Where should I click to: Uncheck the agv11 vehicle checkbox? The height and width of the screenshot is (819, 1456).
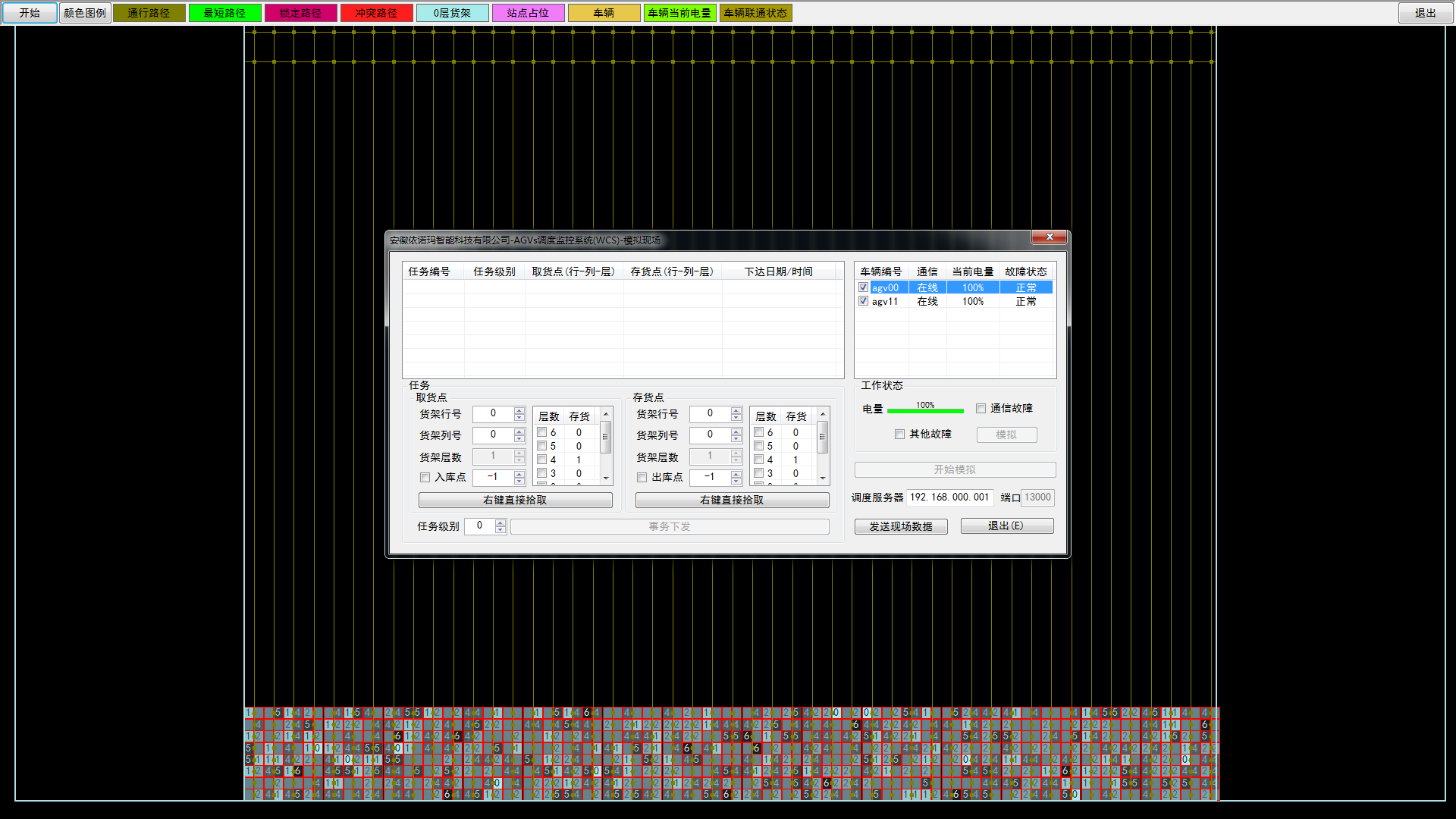pos(863,301)
